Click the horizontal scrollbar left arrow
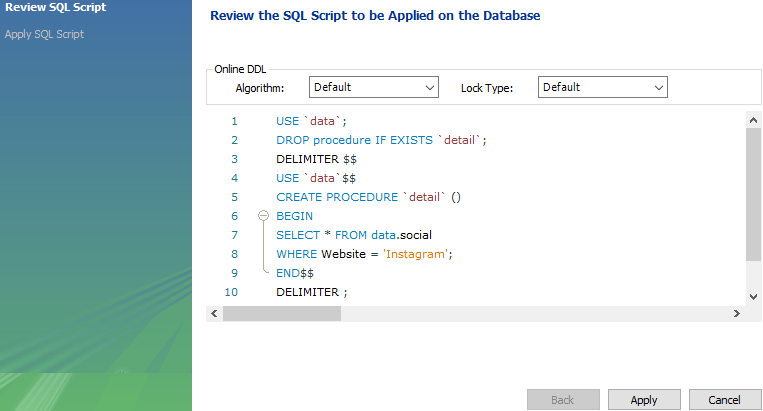This screenshot has width=763, height=411. (214, 314)
